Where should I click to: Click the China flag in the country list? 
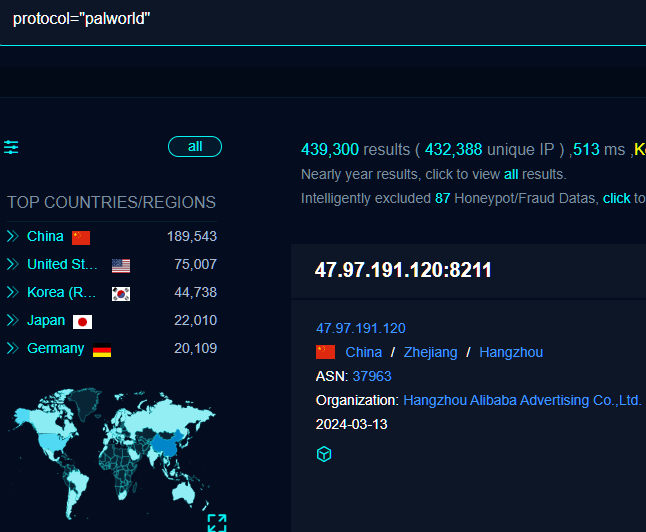81,237
